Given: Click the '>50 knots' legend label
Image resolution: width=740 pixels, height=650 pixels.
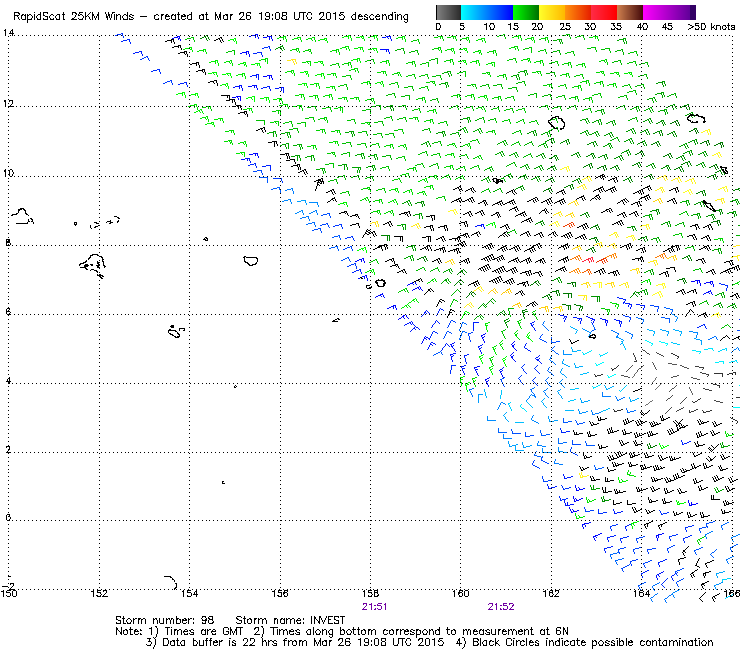Looking at the screenshot, I should tap(711, 27).
